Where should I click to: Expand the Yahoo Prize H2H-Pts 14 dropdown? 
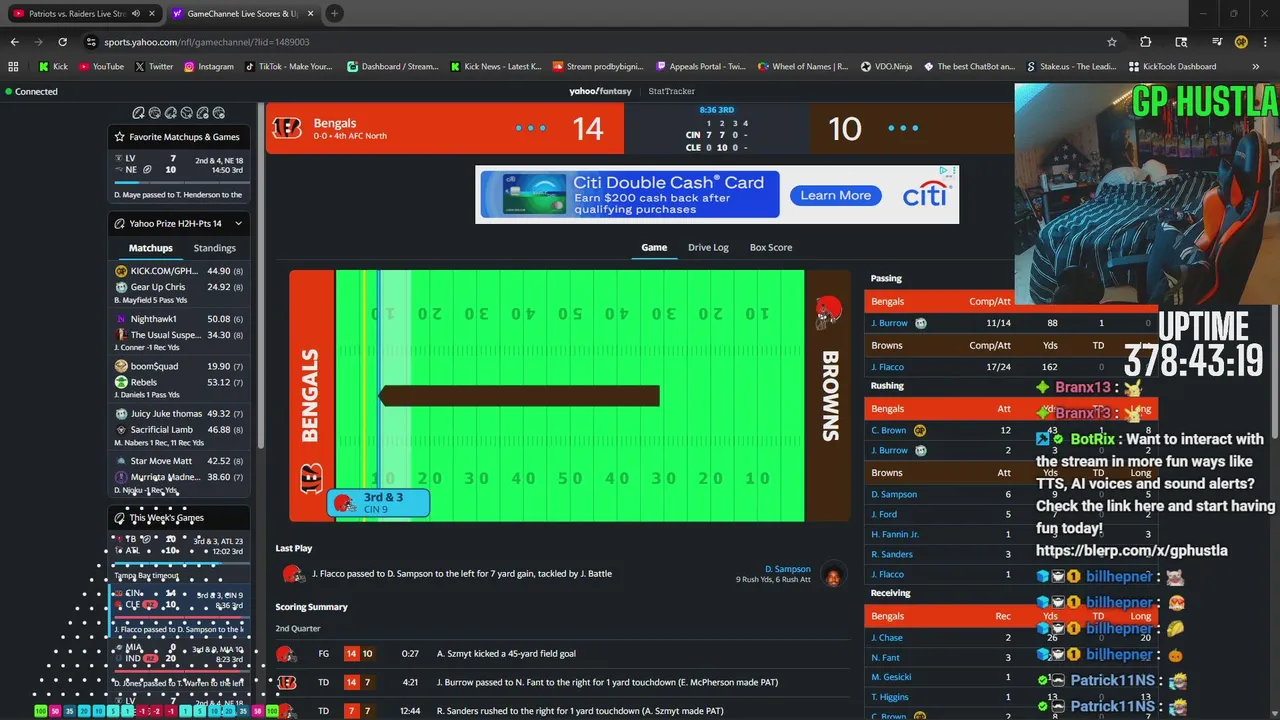pyautogui.click(x=238, y=223)
